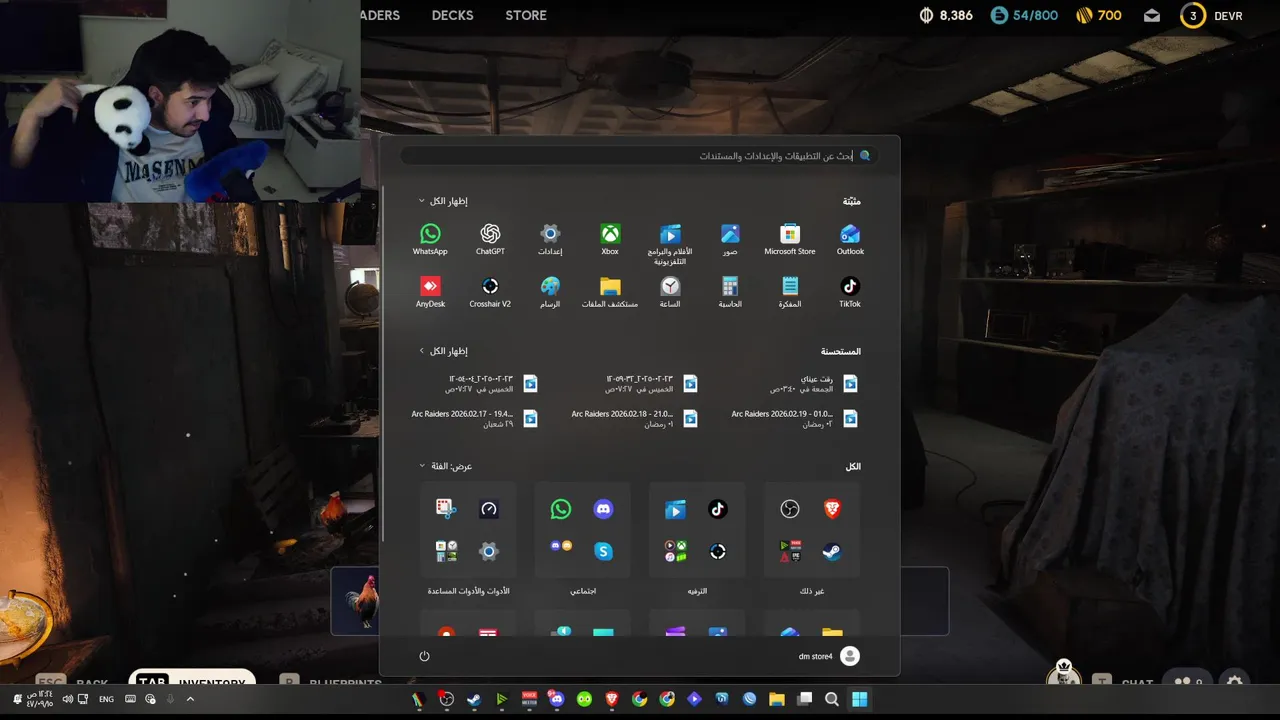Launch the pinned Outlook app

850,239
